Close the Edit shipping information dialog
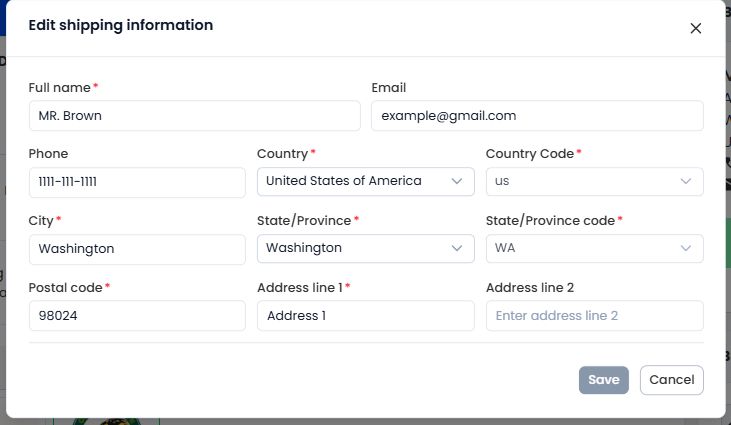 pyautogui.click(x=696, y=28)
